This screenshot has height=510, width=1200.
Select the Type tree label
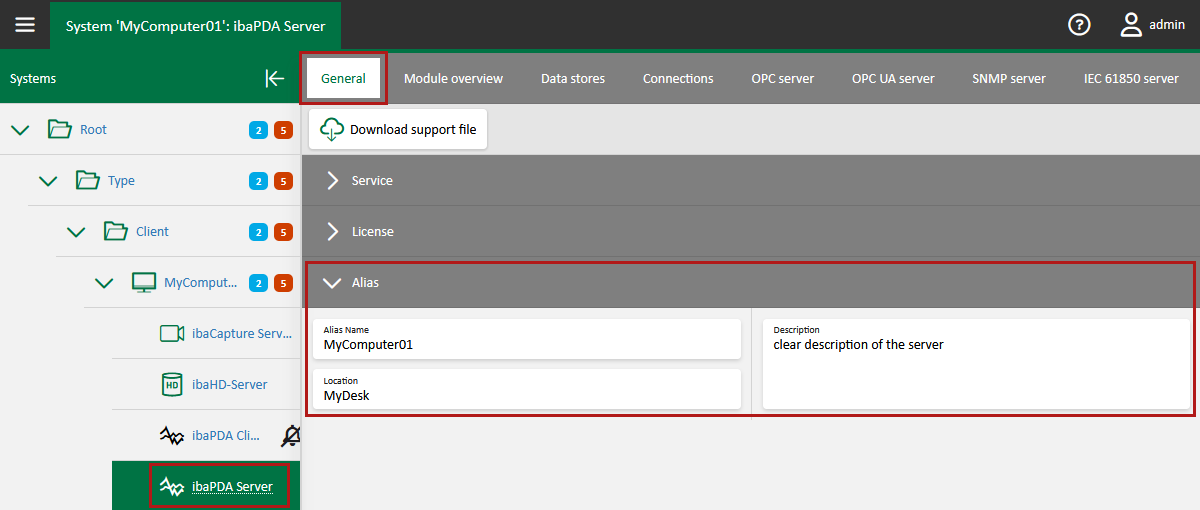pyautogui.click(x=121, y=181)
